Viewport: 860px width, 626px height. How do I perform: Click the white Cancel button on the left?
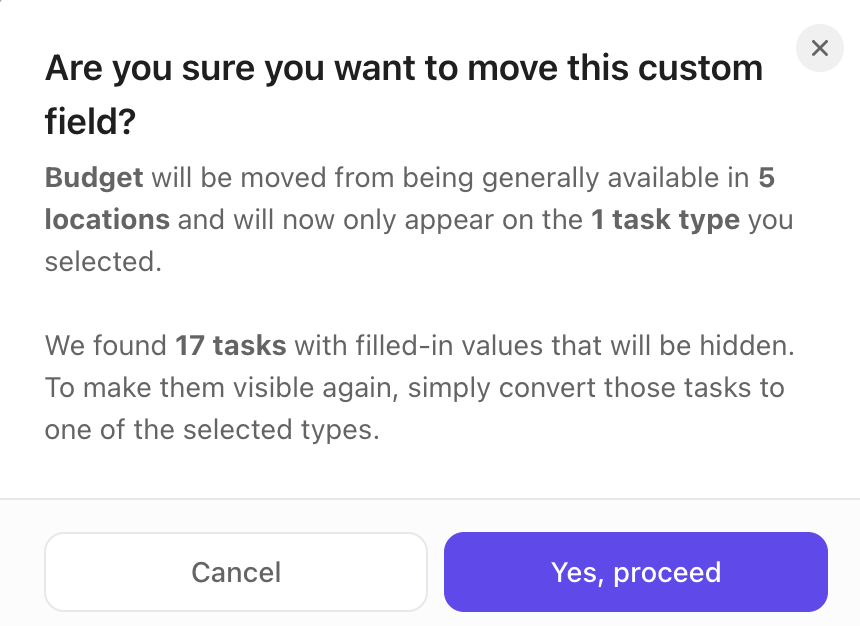[235, 572]
